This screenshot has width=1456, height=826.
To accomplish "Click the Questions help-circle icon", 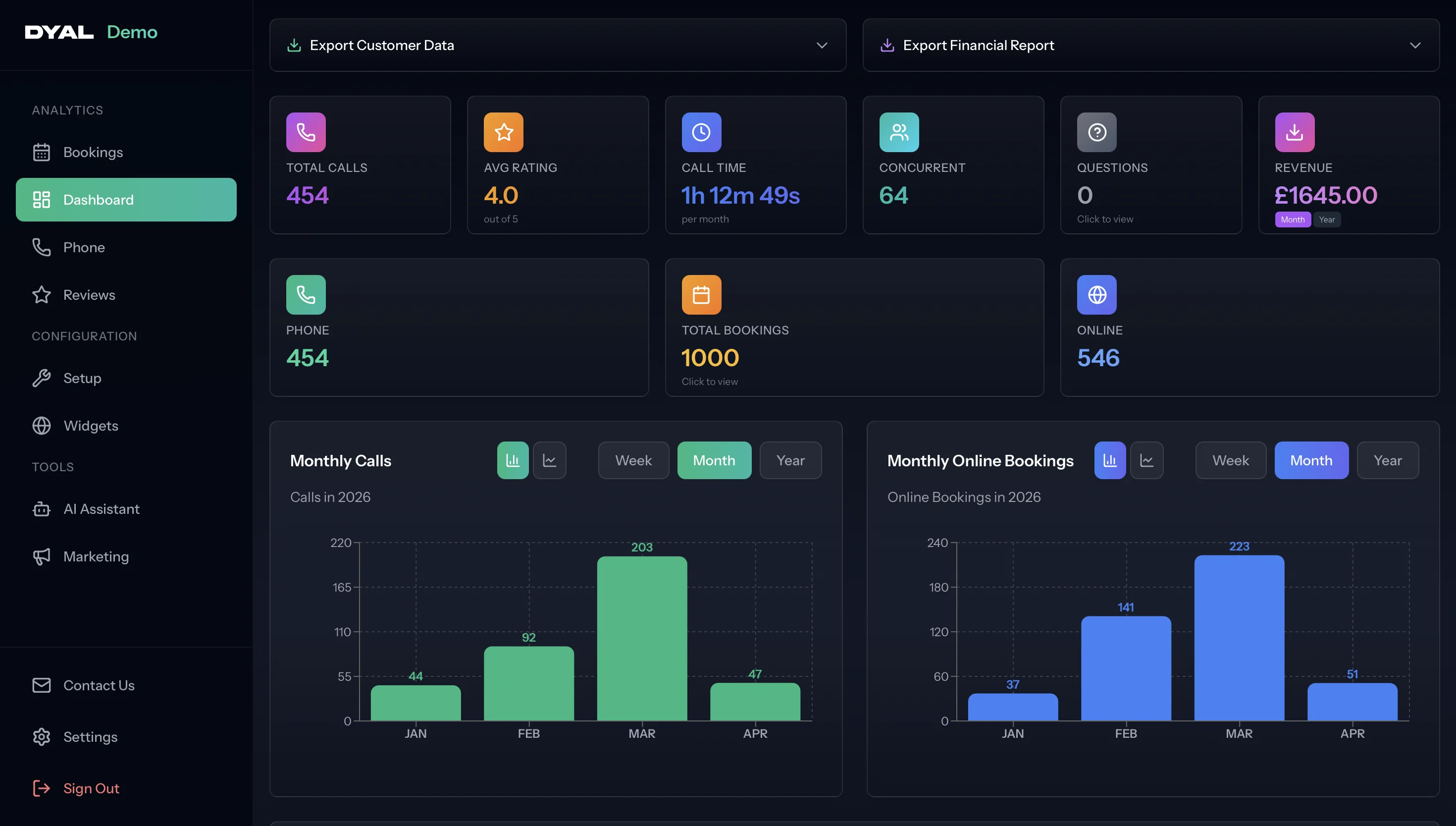I will (1097, 132).
